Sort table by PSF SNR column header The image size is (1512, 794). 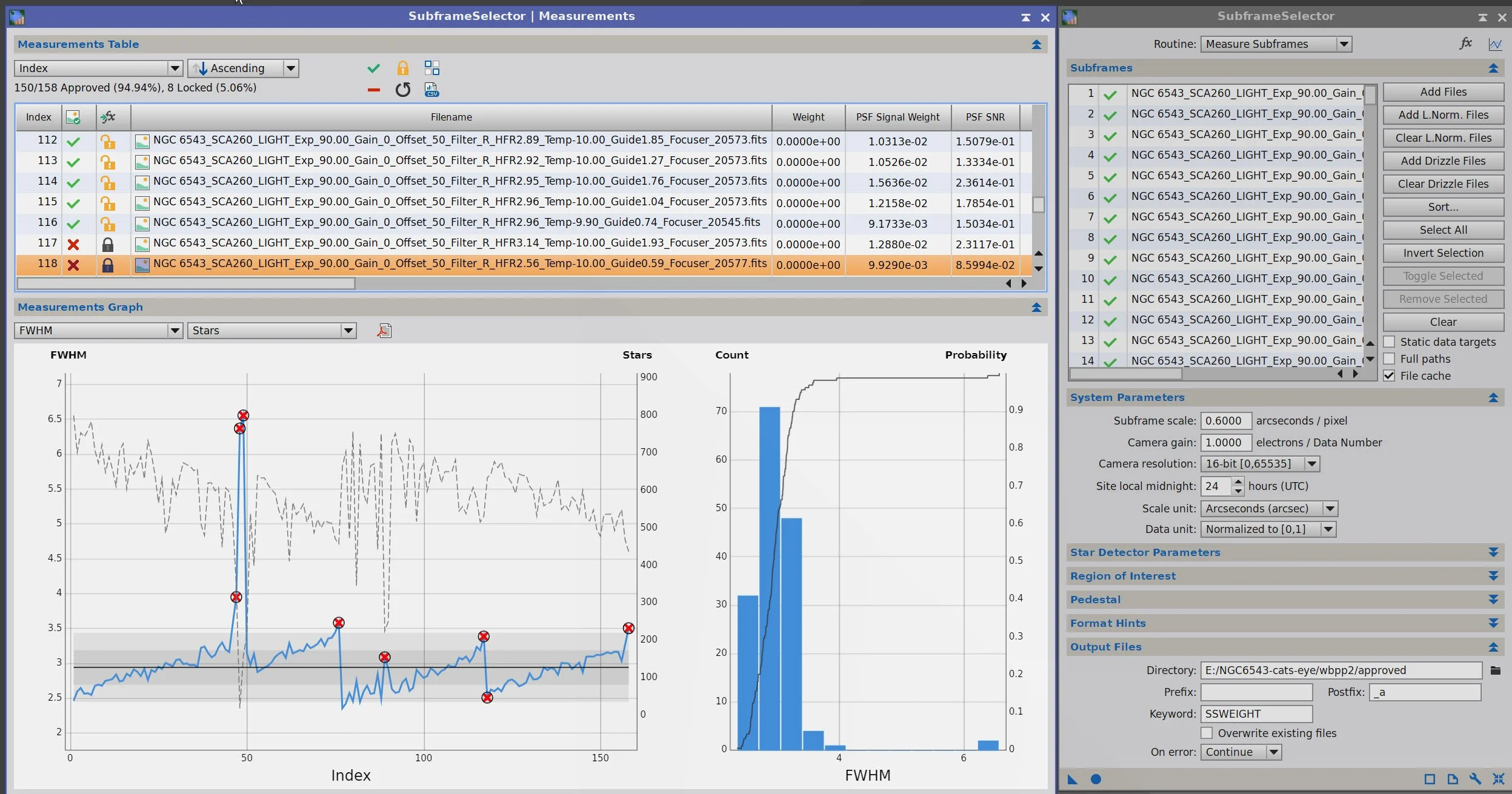[x=985, y=117]
